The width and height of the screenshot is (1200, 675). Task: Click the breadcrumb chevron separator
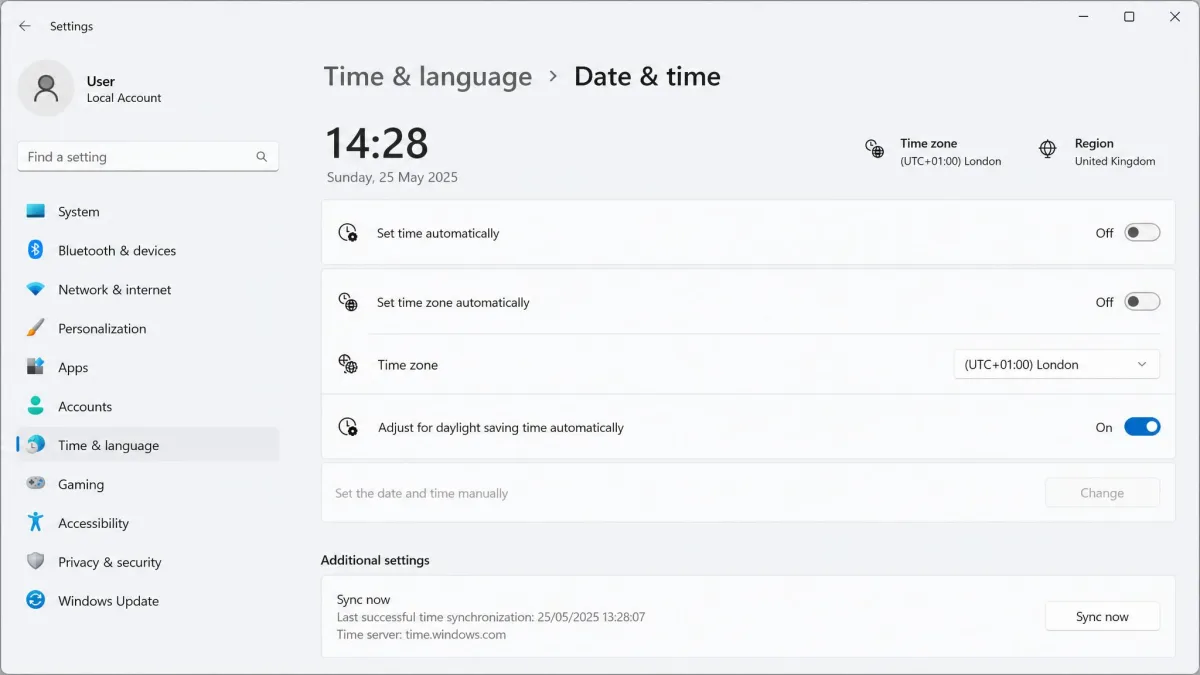pos(553,77)
